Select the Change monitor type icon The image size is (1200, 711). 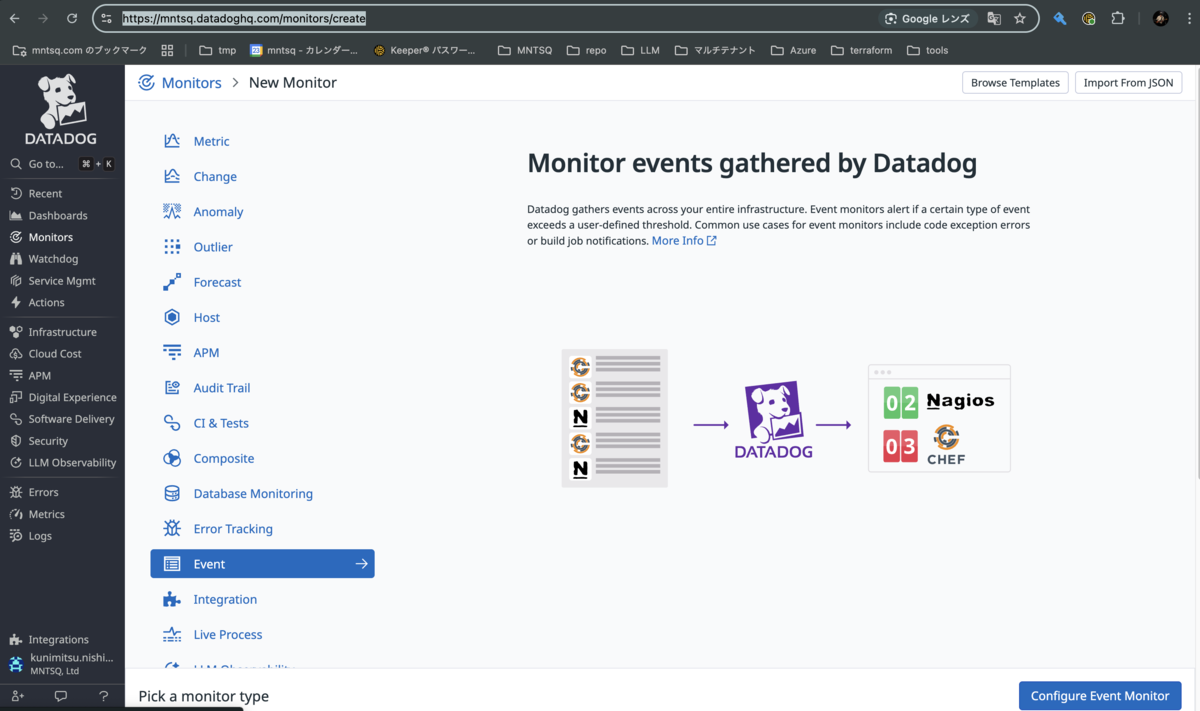pyautogui.click(x=172, y=176)
